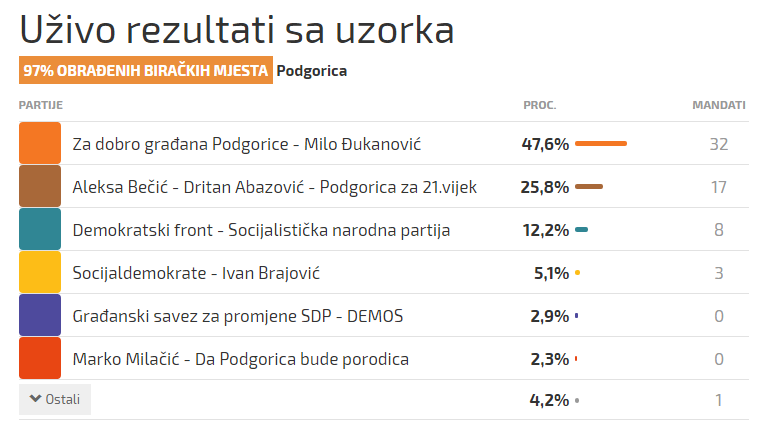Click Socijaldemokrate - Ivan Brajović name
769x437 pixels.
(x=196, y=273)
